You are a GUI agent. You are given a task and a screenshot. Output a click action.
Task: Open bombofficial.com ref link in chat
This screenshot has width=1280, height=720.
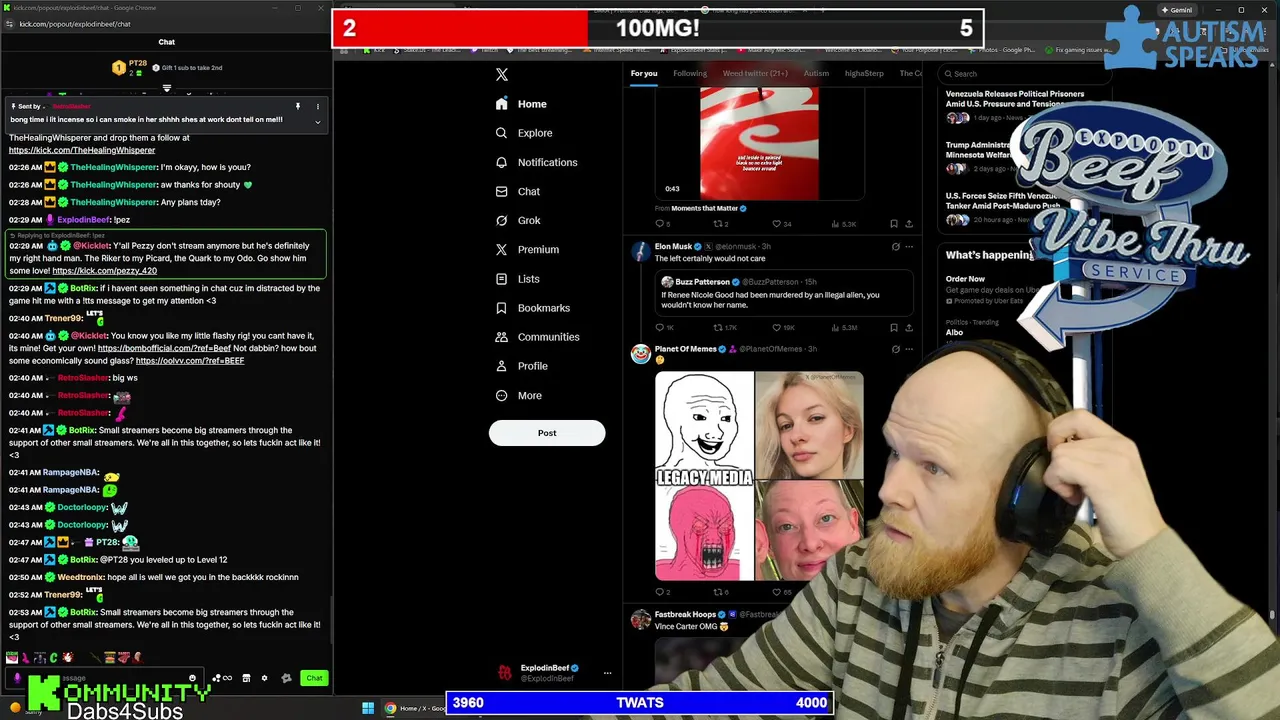click(x=164, y=348)
